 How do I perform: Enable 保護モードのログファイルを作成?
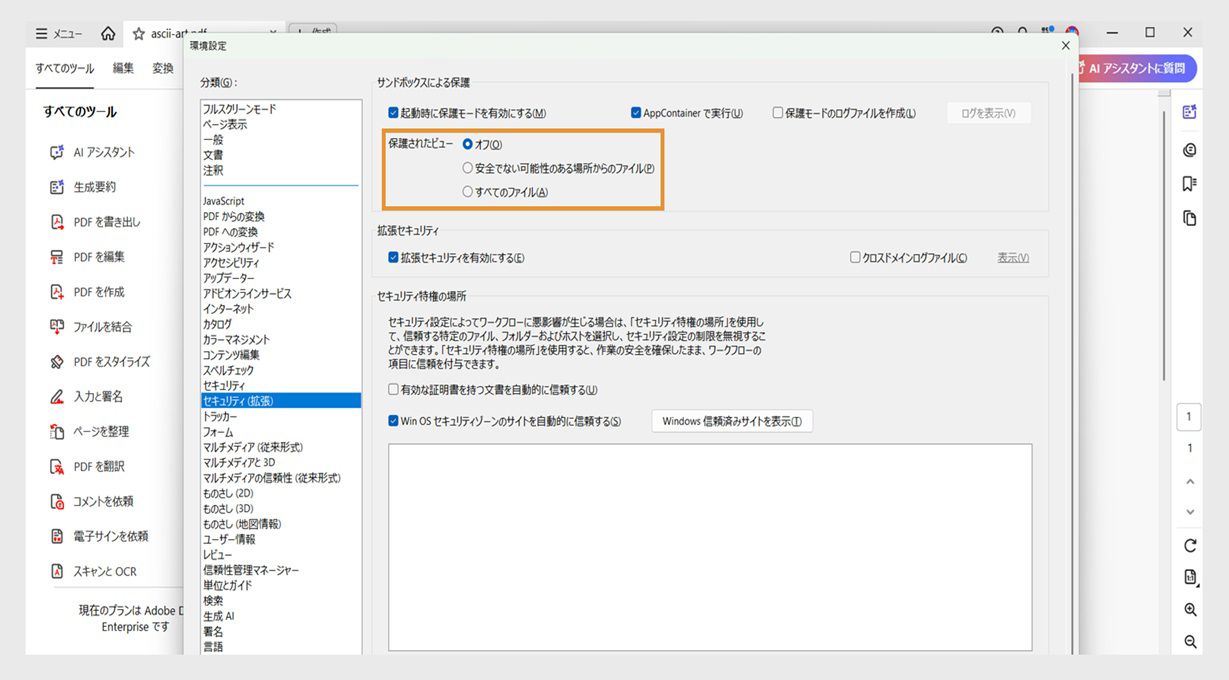[x=778, y=113]
